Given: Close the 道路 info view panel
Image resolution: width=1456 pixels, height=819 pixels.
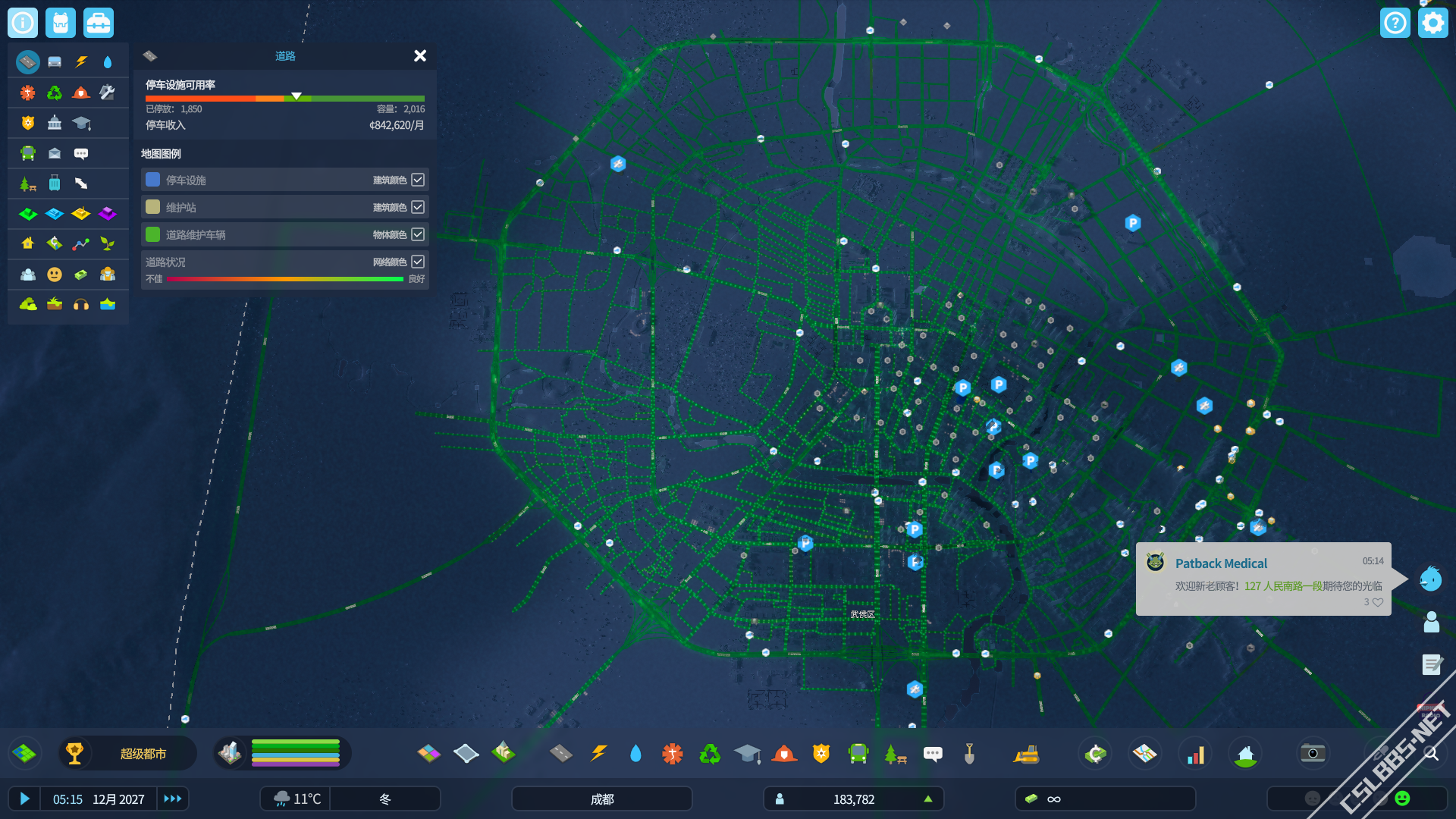Looking at the screenshot, I should tap(420, 55).
